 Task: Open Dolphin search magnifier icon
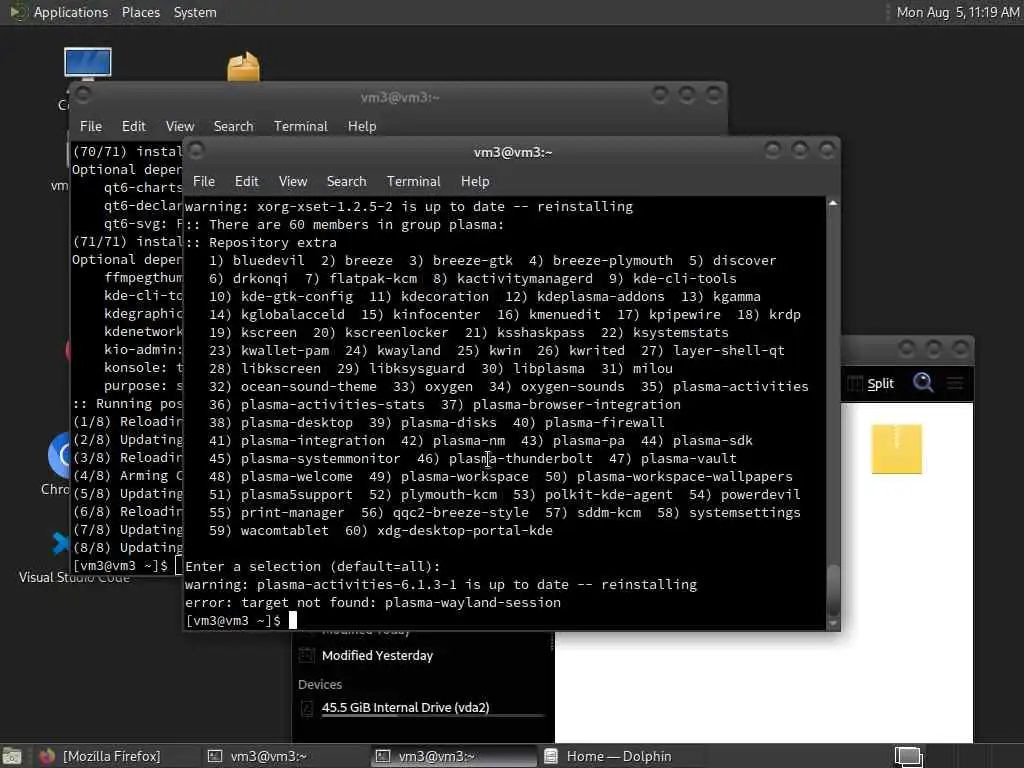923,382
